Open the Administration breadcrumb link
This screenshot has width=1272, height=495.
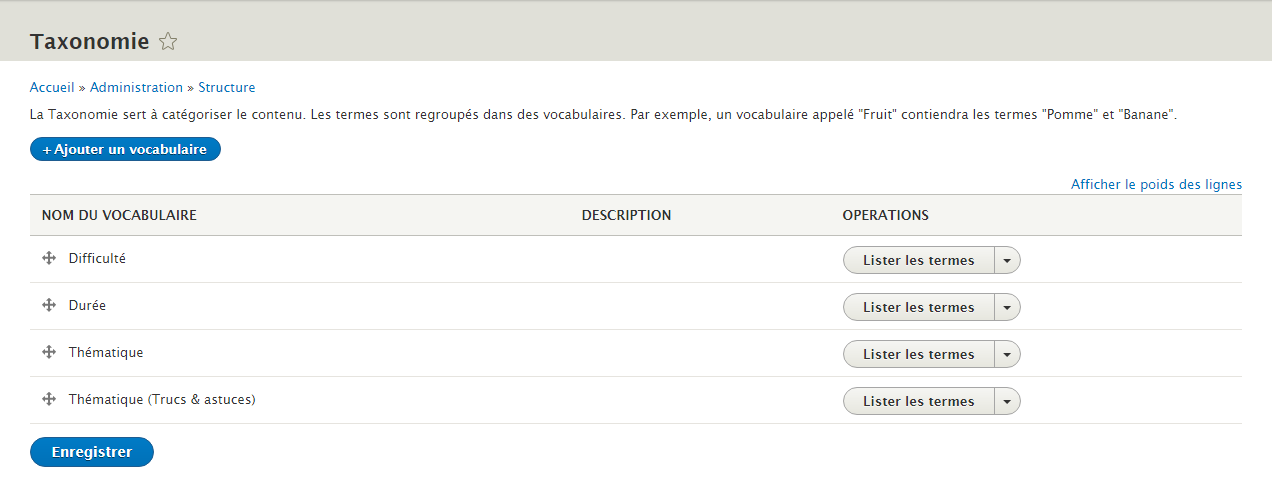pos(136,88)
